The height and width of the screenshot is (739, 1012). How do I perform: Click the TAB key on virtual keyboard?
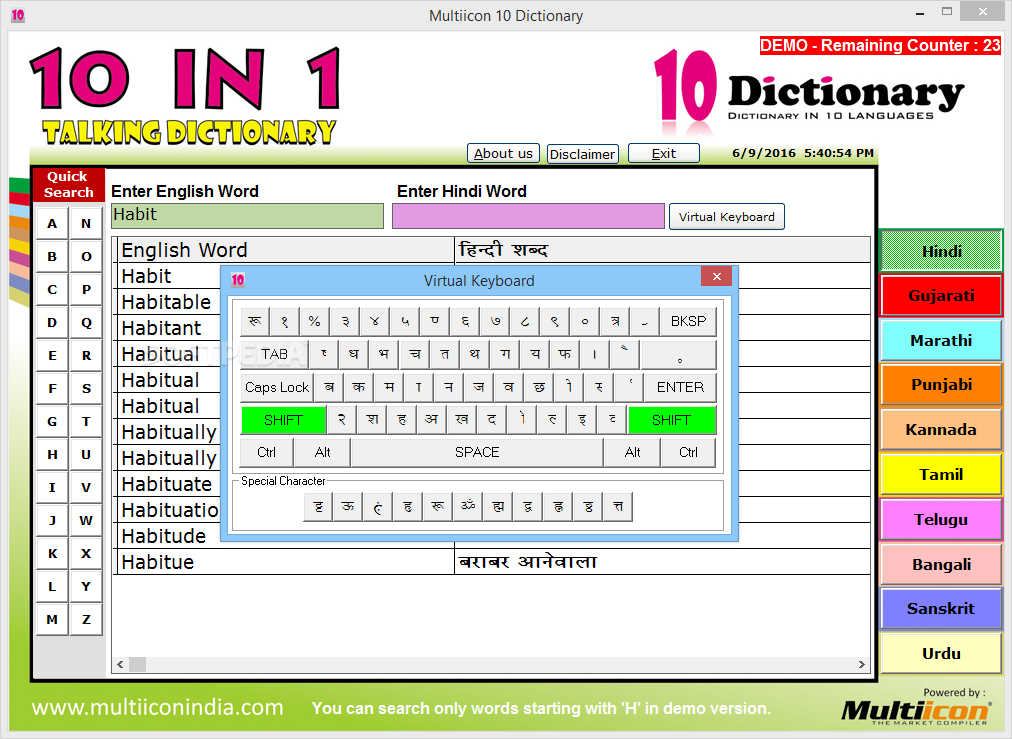tap(274, 354)
